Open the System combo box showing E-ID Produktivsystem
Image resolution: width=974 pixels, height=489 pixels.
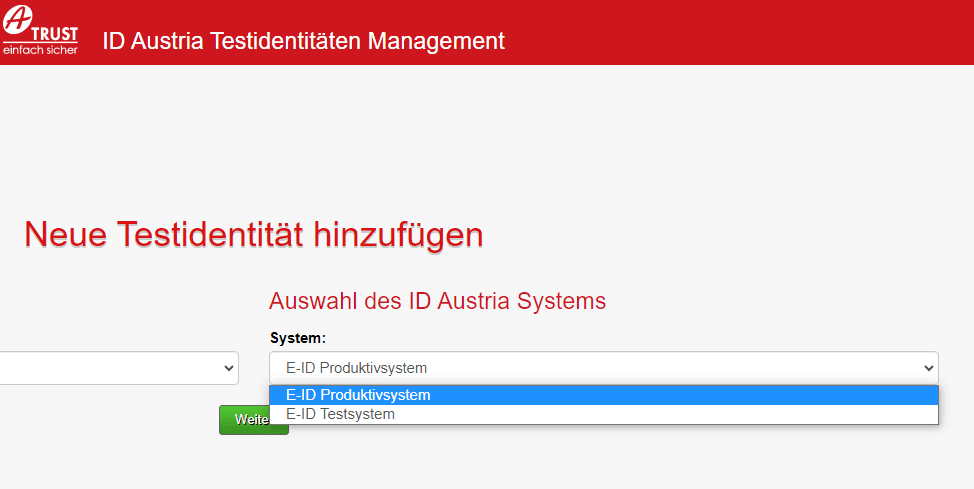604,368
